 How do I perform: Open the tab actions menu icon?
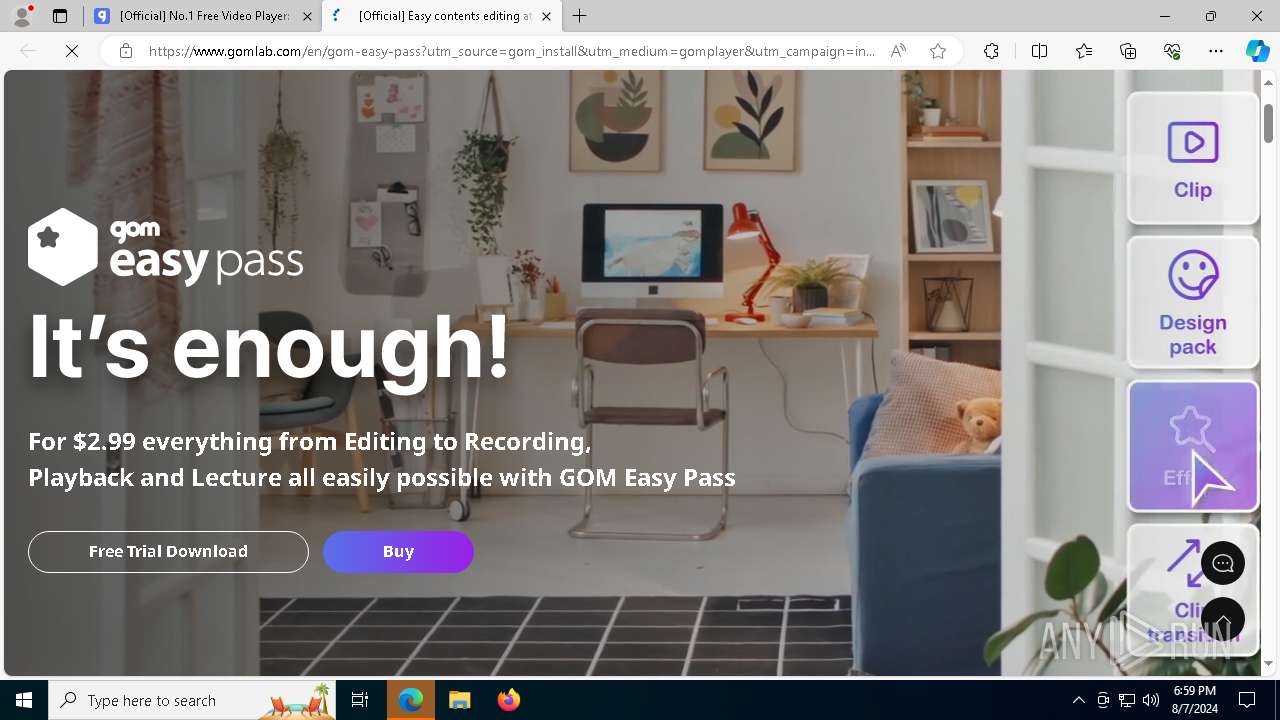(x=60, y=16)
